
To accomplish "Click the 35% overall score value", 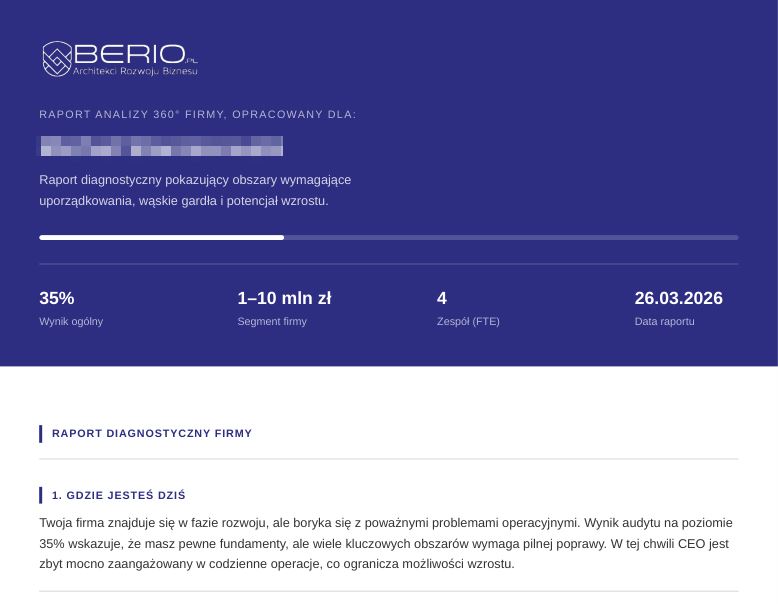I will pos(57,298).
